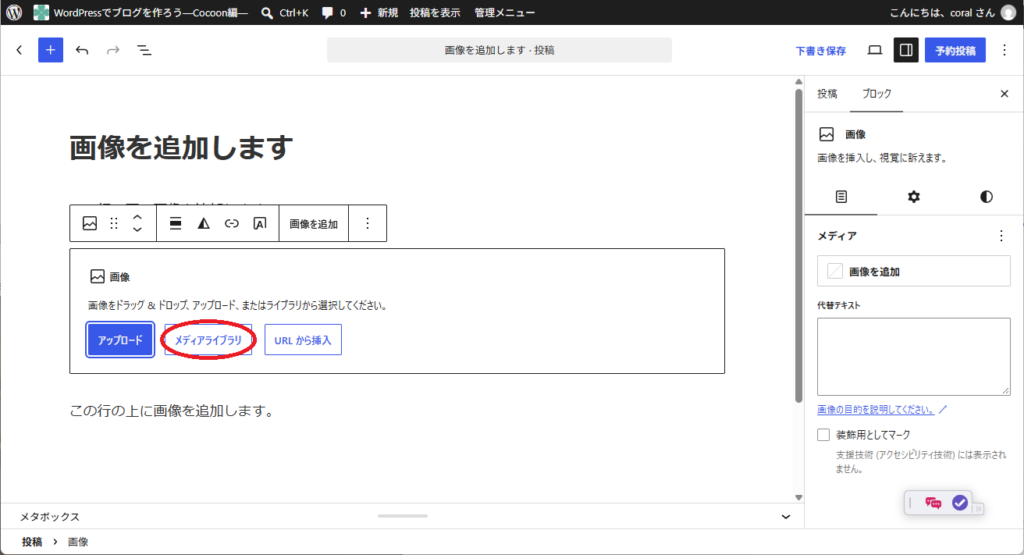Click URL から挿入 button
1024x555 pixels.
pos(303,340)
